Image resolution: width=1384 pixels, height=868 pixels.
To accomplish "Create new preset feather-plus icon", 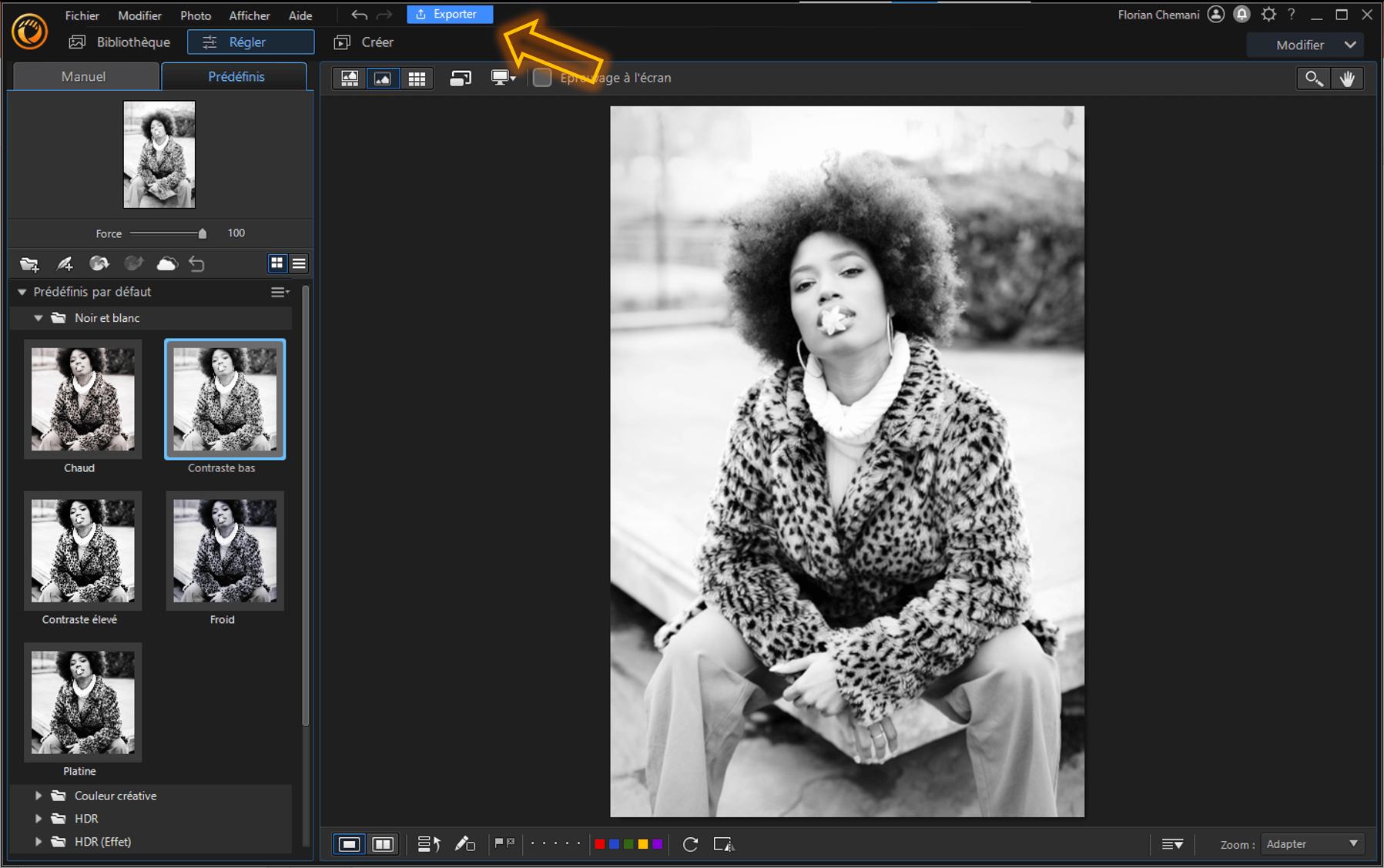I will coord(65,264).
